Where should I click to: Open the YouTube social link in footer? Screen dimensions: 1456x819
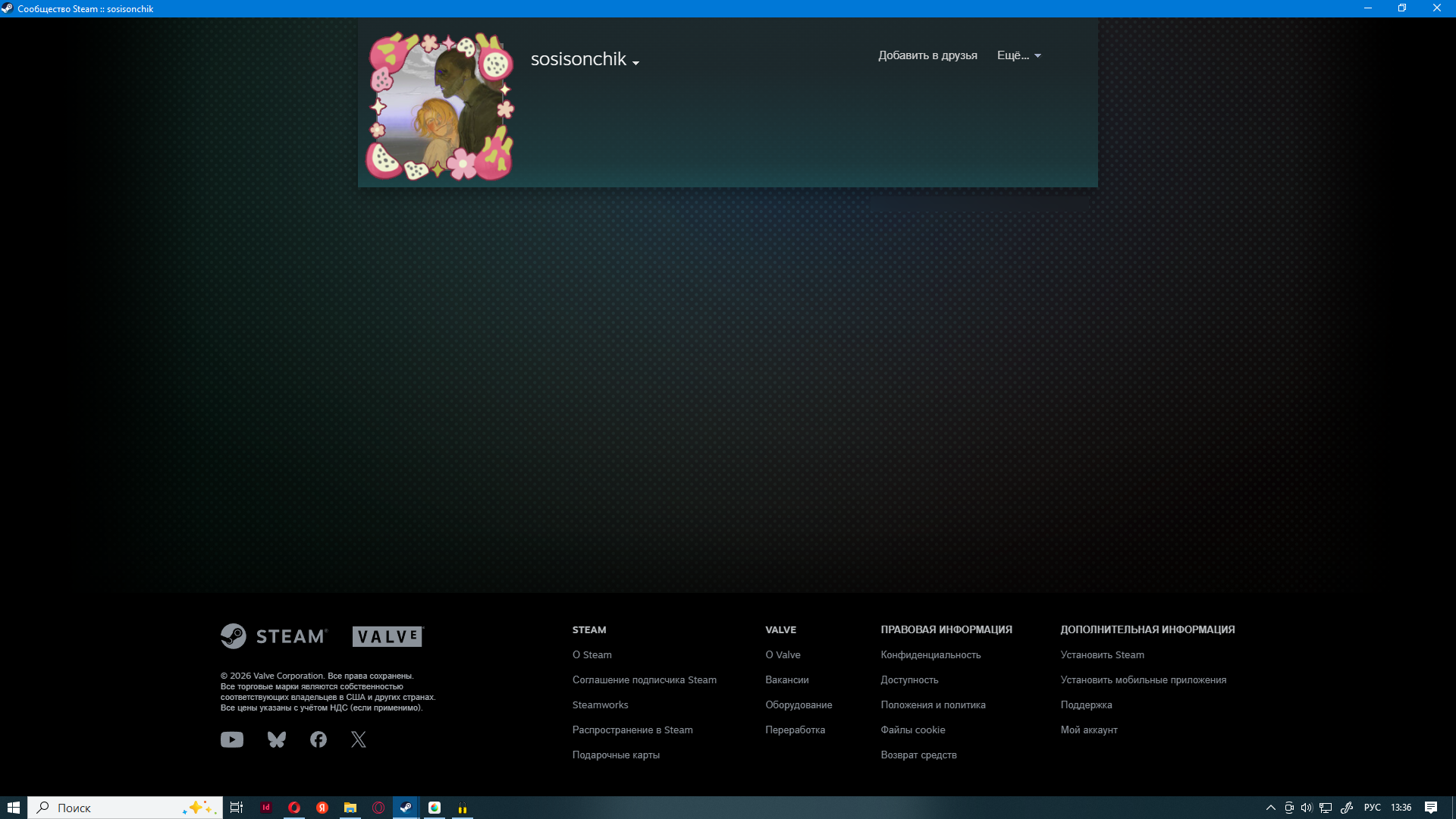[x=232, y=739]
